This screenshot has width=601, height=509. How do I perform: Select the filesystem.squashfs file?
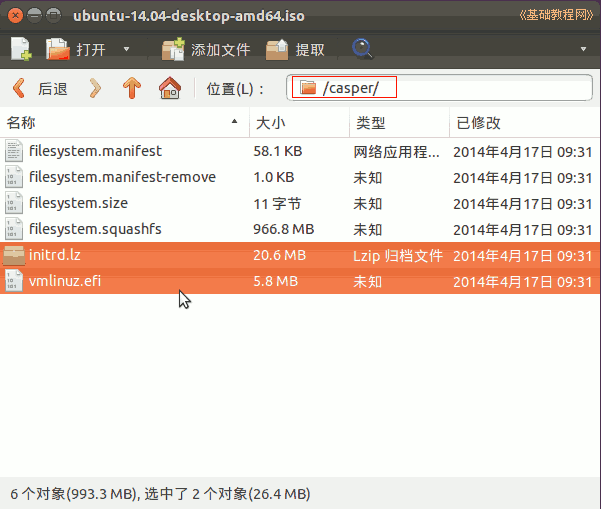300,229
